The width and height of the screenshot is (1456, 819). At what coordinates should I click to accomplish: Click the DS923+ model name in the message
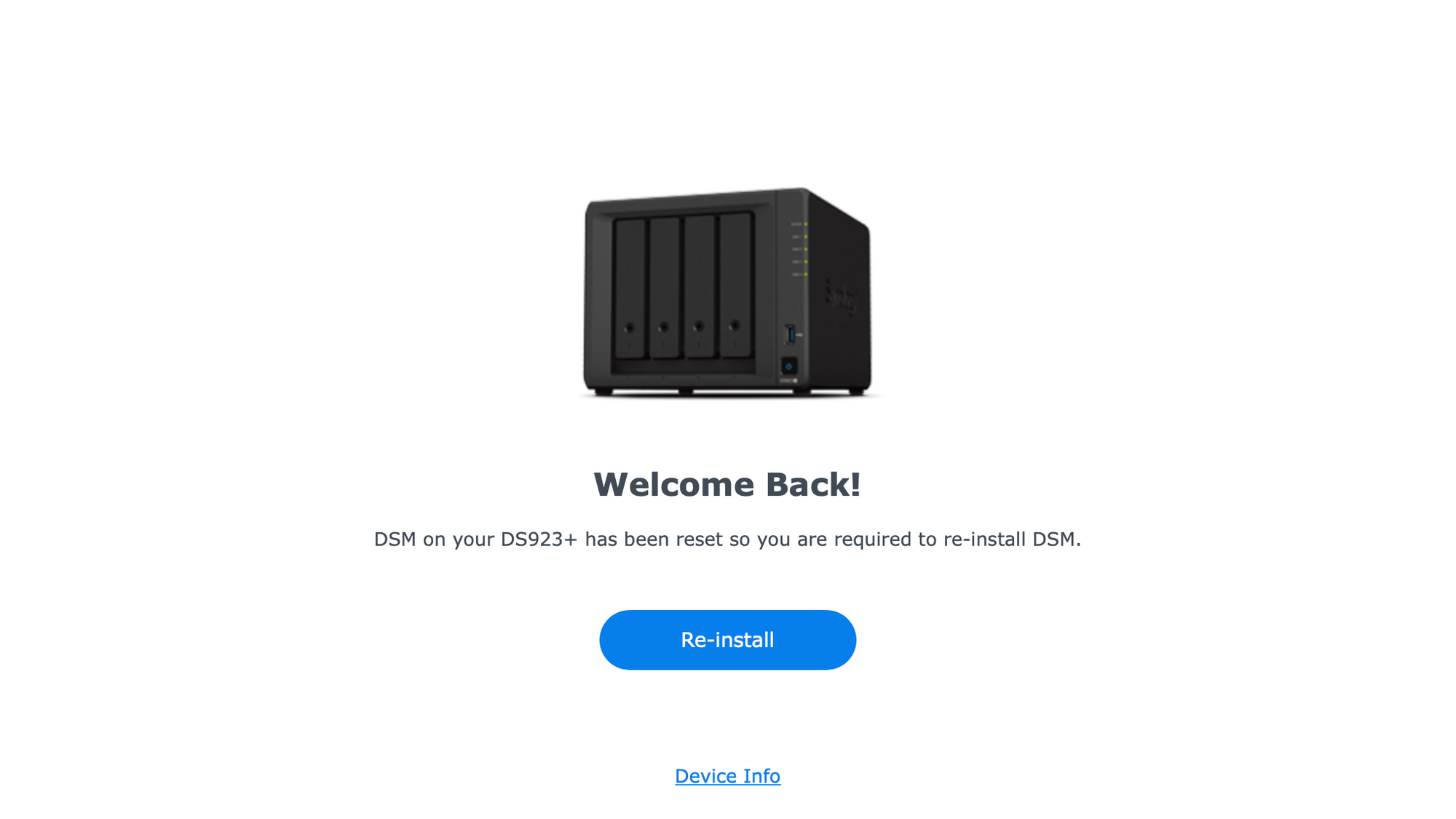(539, 539)
